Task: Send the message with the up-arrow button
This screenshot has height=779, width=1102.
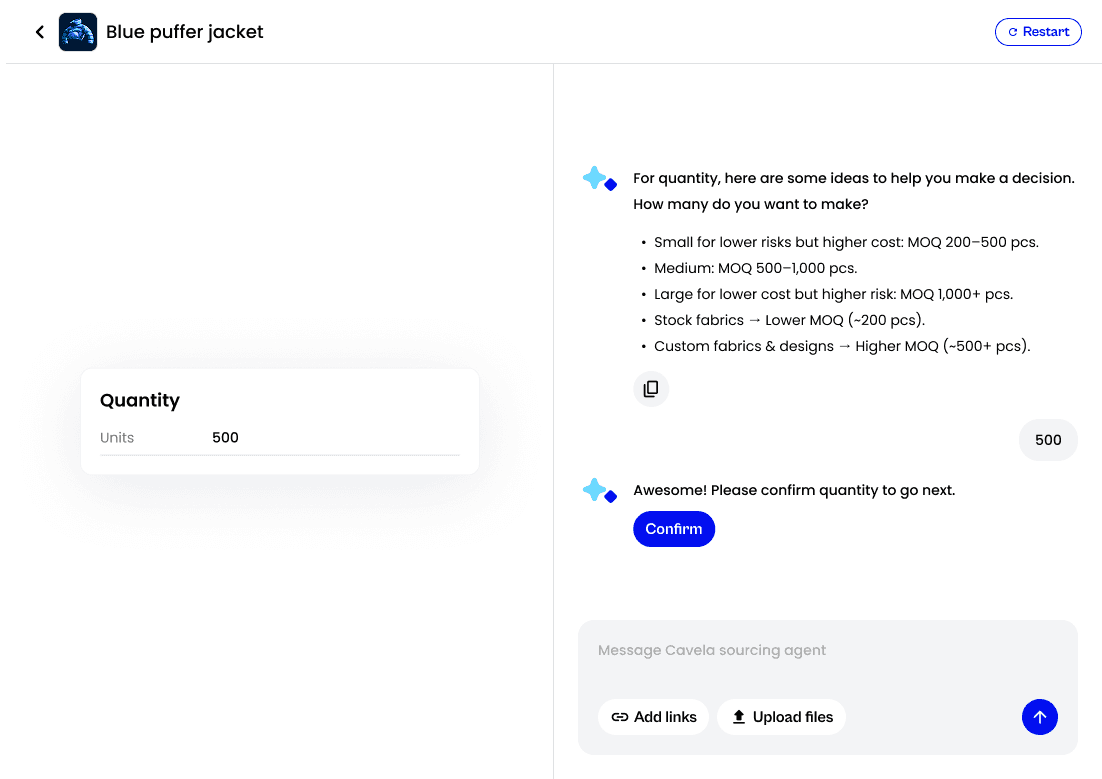Action: [1039, 717]
